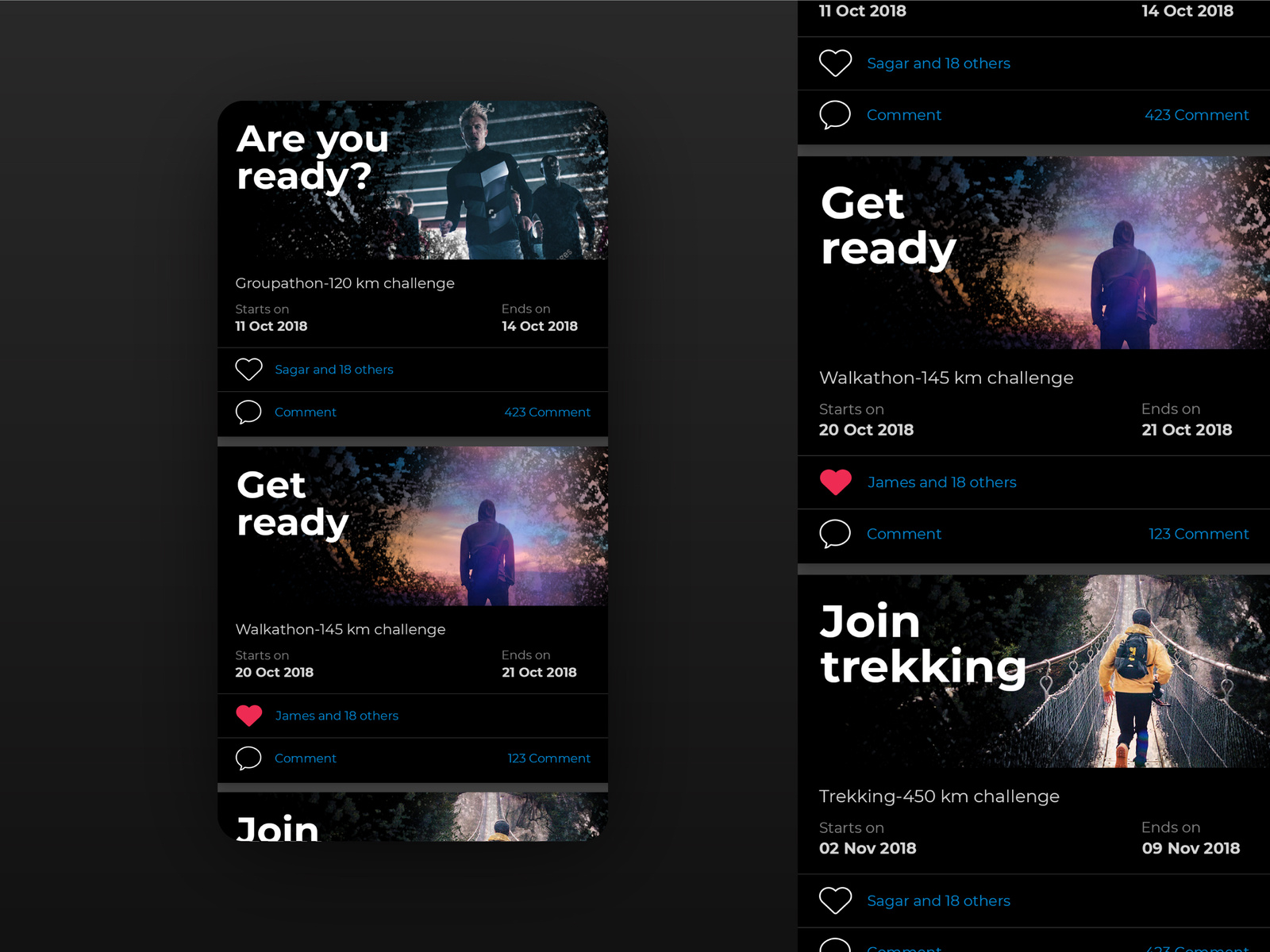Click the James and 18 others link
Image resolution: width=1270 pixels, height=952 pixels.
[x=337, y=715]
